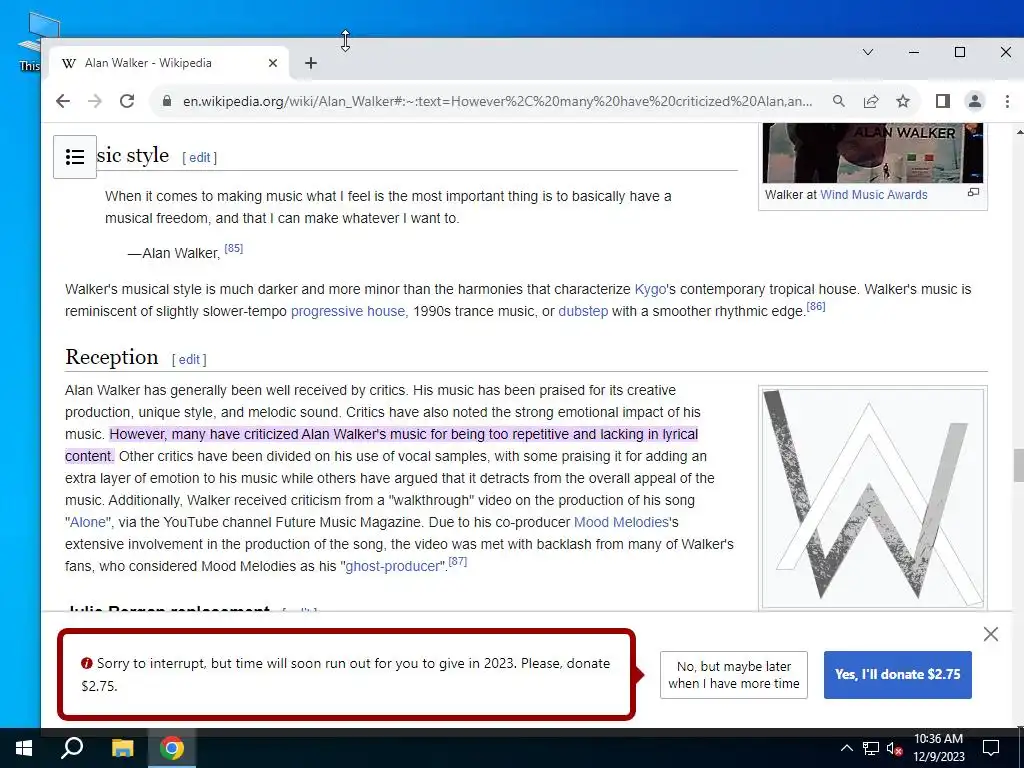Open the table of contents toggle icon

74,157
